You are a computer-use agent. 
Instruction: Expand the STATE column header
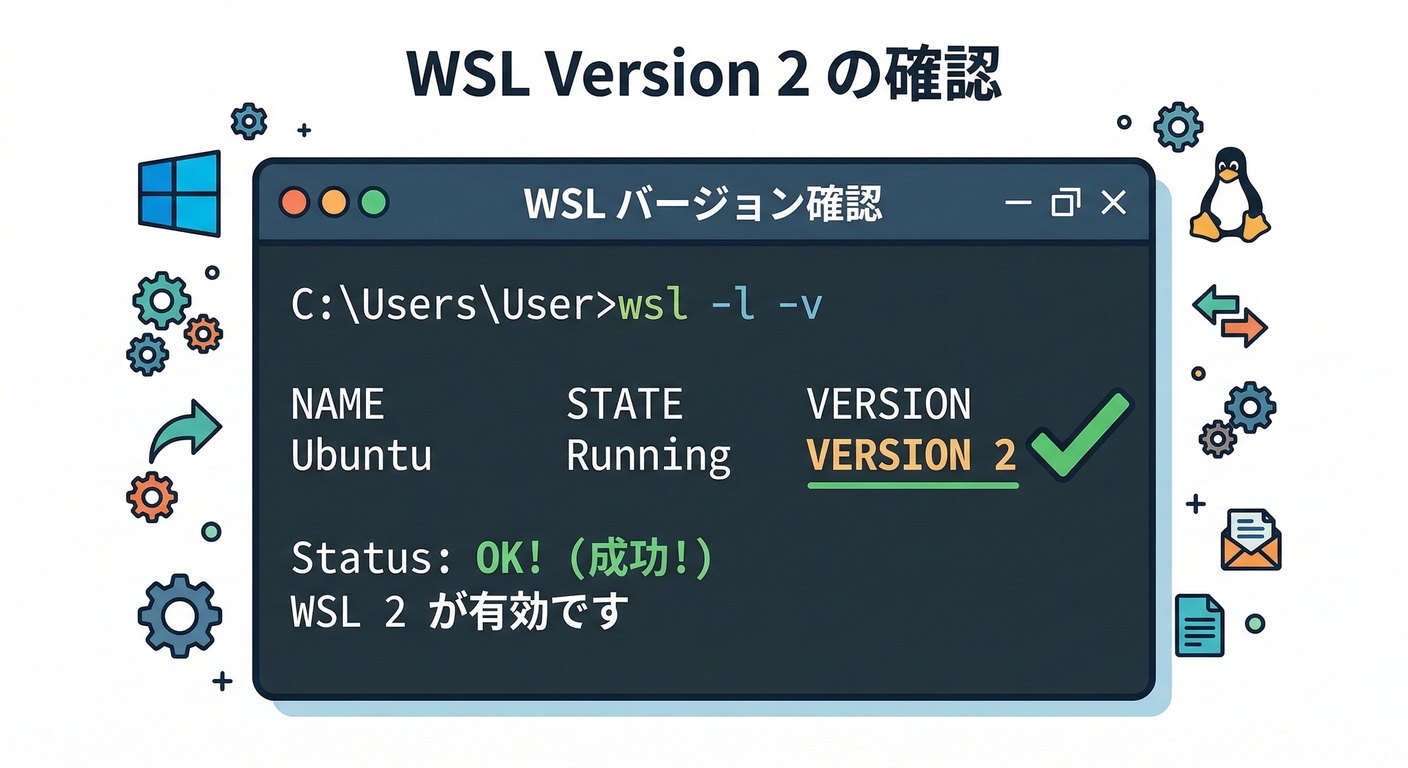(625, 403)
